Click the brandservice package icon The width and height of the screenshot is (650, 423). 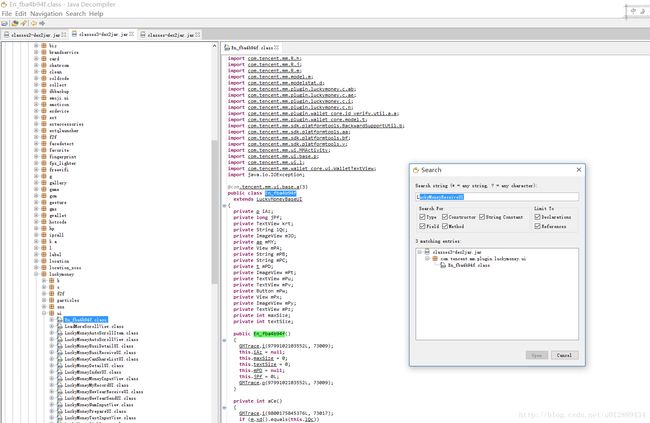(44, 52)
